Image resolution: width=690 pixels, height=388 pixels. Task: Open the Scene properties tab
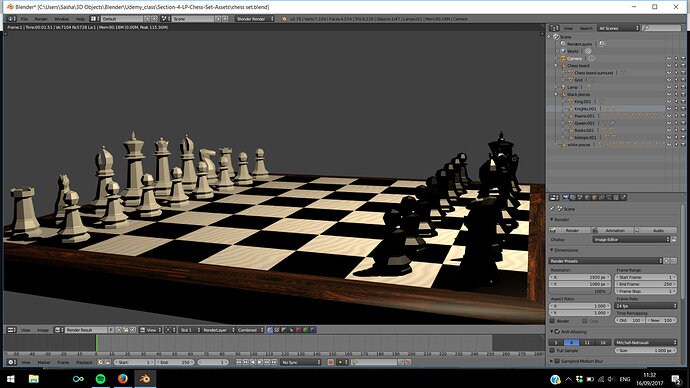pos(580,198)
